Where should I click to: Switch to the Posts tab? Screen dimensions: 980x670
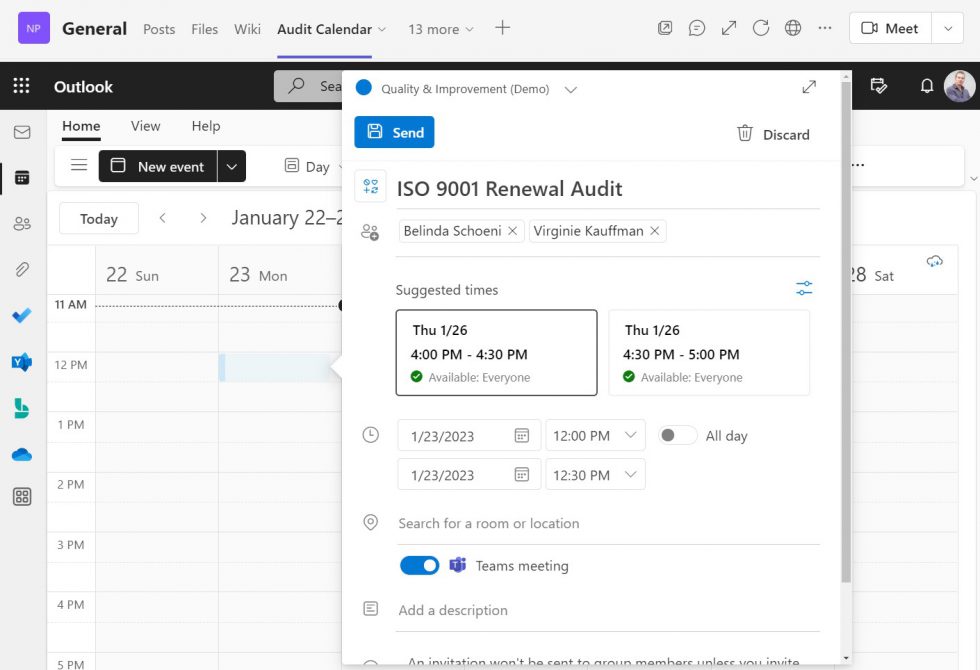click(x=158, y=29)
